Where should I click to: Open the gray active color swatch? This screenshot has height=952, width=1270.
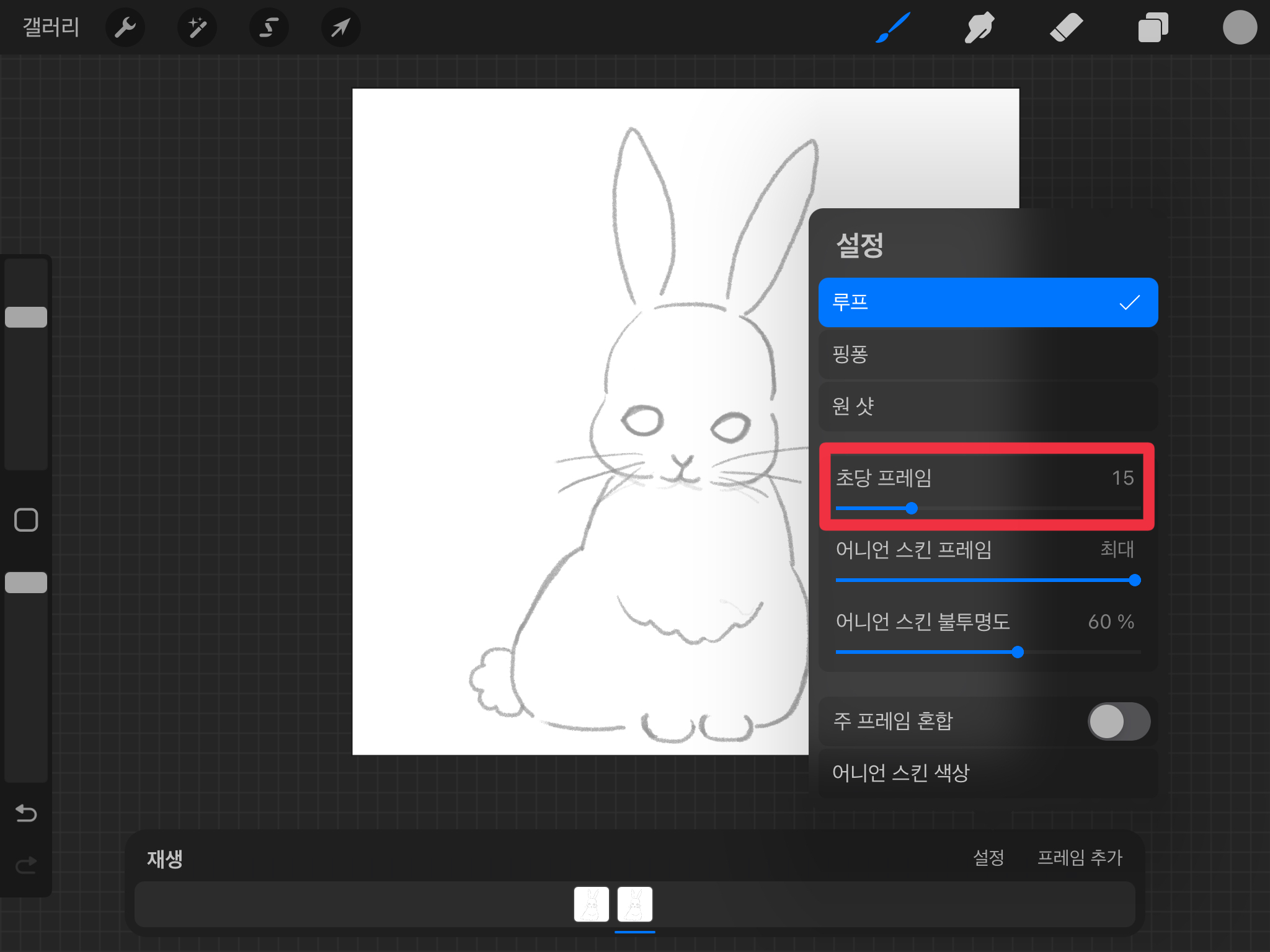[1239, 27]
